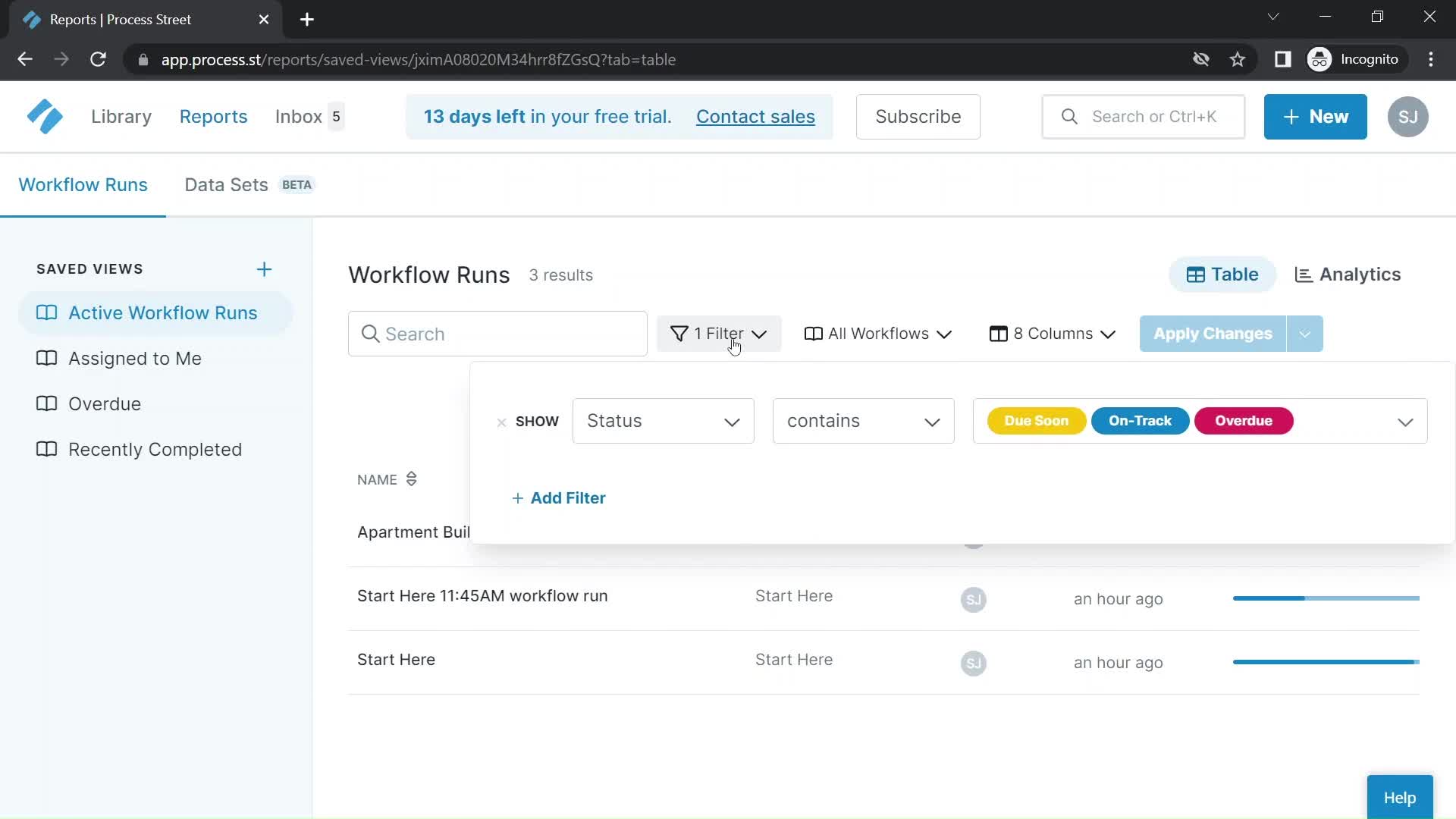This screenshot has height=819, width=1456.
Task: Click the SJ assignee avatar in Start Here 11:45AM row
Action: click(x=974, y=600)
